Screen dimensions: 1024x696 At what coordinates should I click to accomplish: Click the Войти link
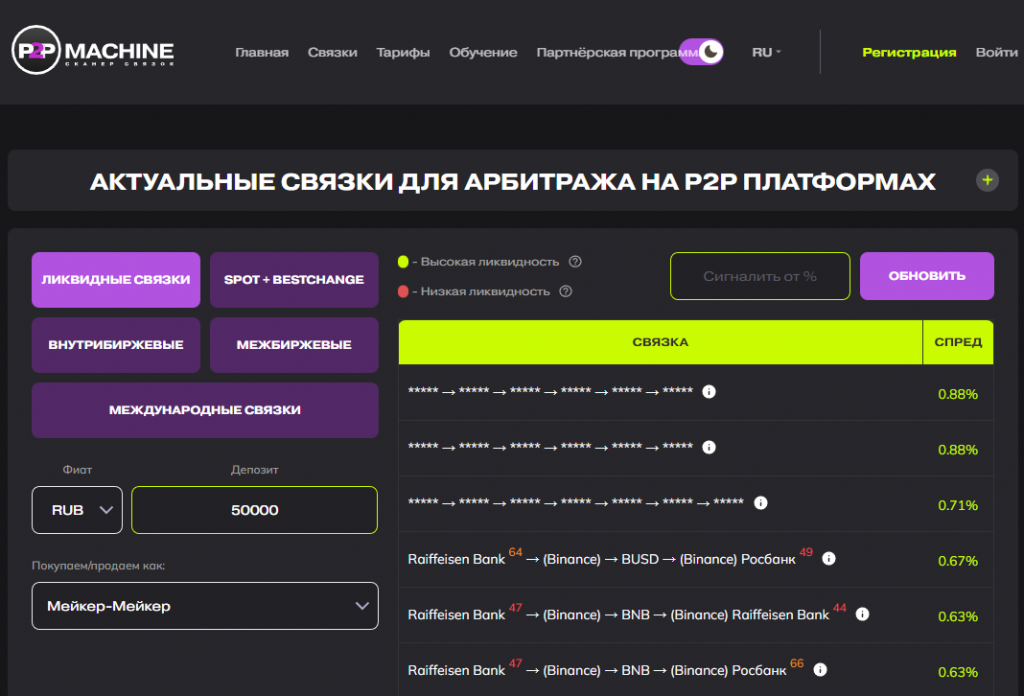pos(997,52)
